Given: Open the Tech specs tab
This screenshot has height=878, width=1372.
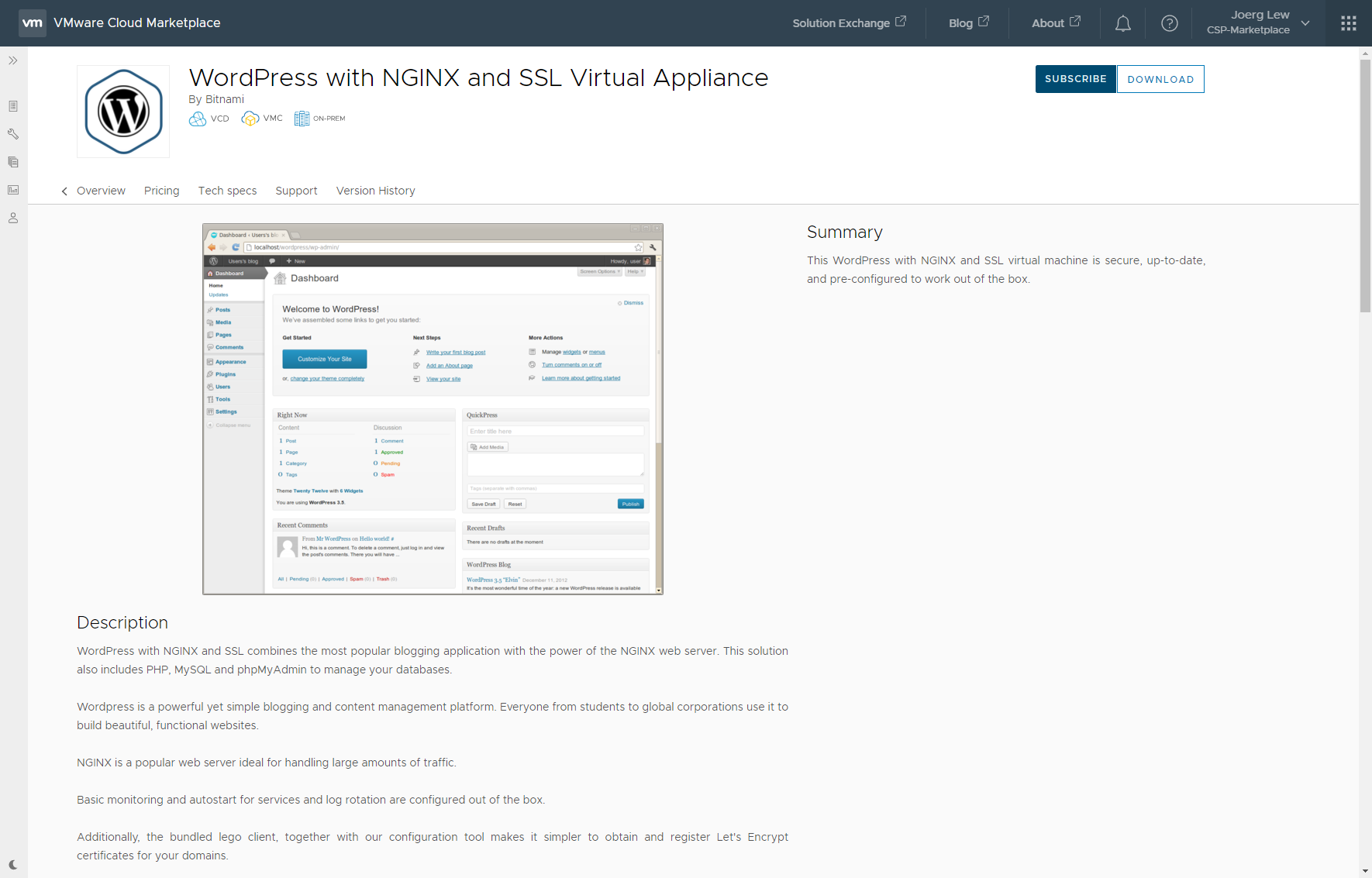Looking at the screenshot, I should (x=227, y=191).
